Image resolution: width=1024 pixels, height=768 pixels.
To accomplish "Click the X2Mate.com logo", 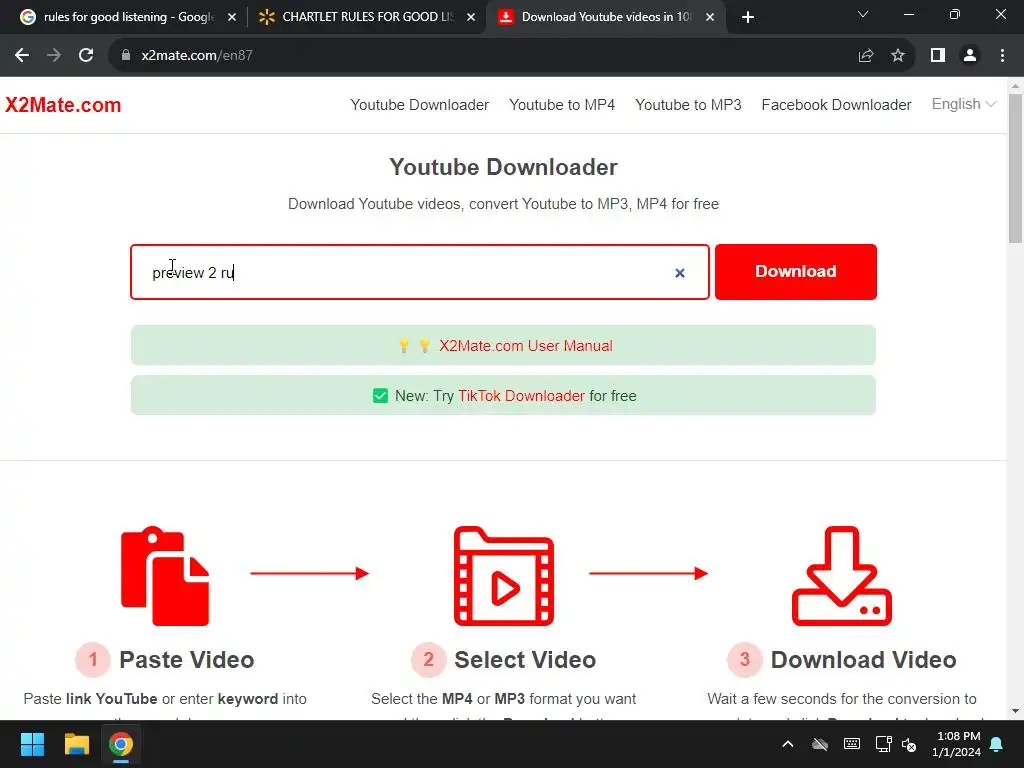I will [63, 105].
